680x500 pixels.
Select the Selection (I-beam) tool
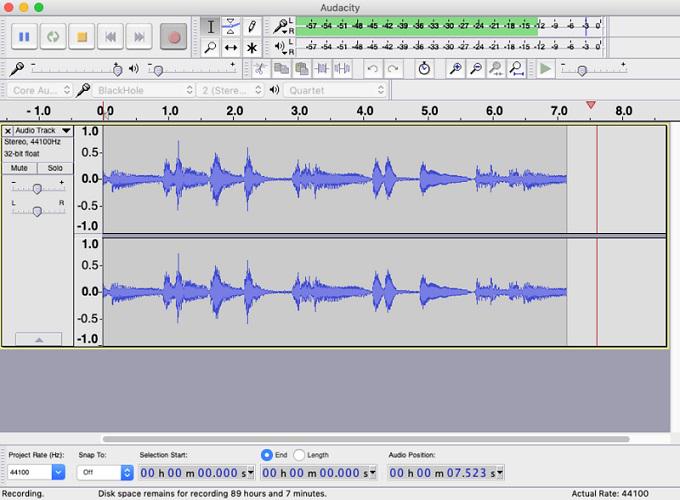pos(210,27)
